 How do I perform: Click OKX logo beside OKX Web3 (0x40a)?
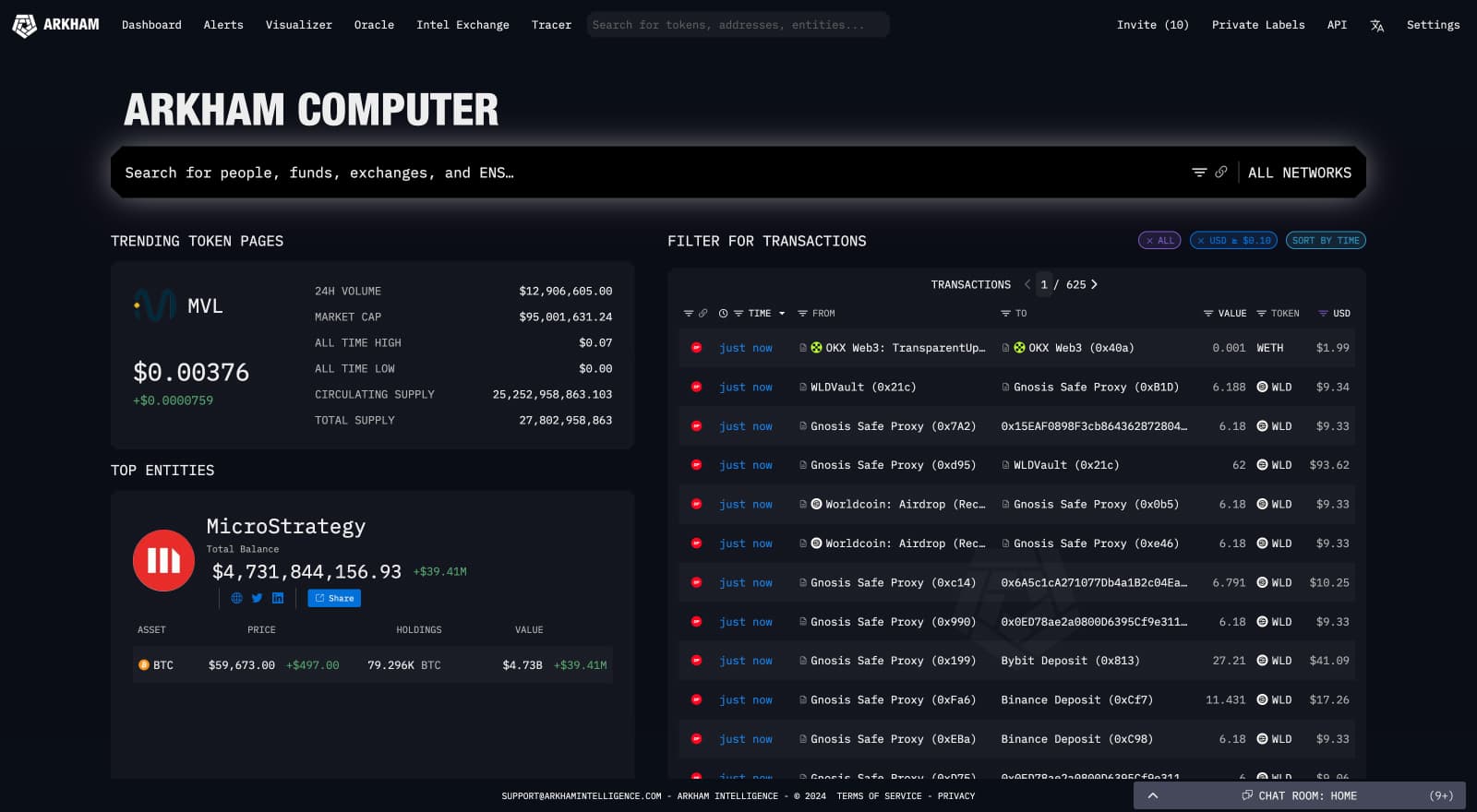point(1019,348)
